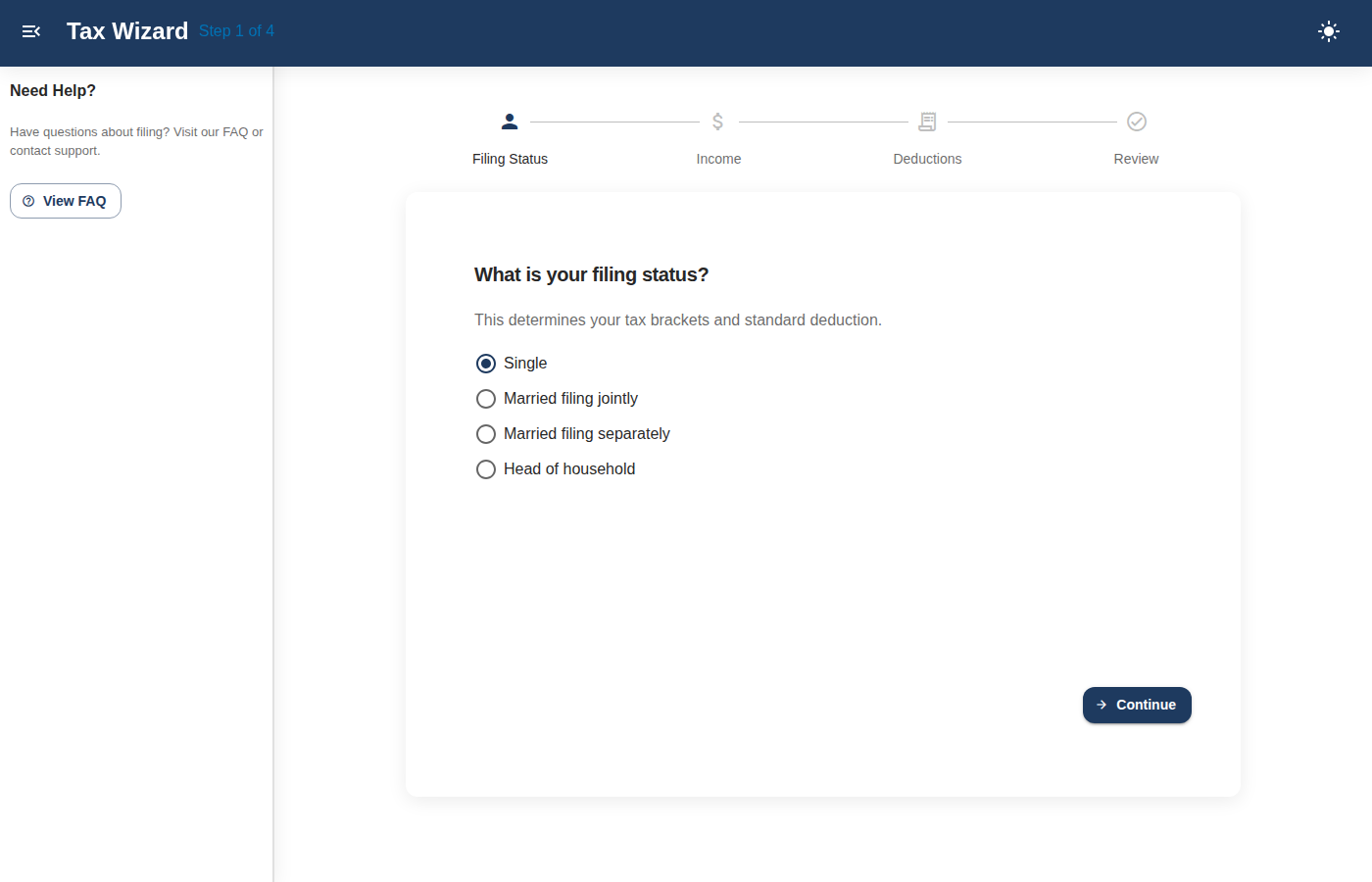1372x882 pixels.
Task: Click 'What is your filing status?' heading
Action: tap(591, 275)
